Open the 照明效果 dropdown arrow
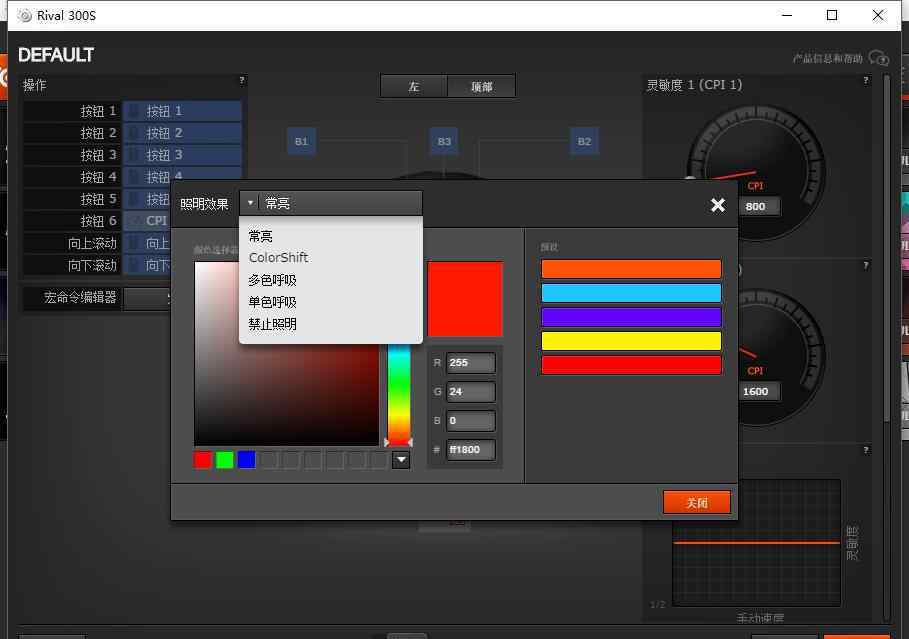The height and width of the screenshot is (639, 909). 250,203
